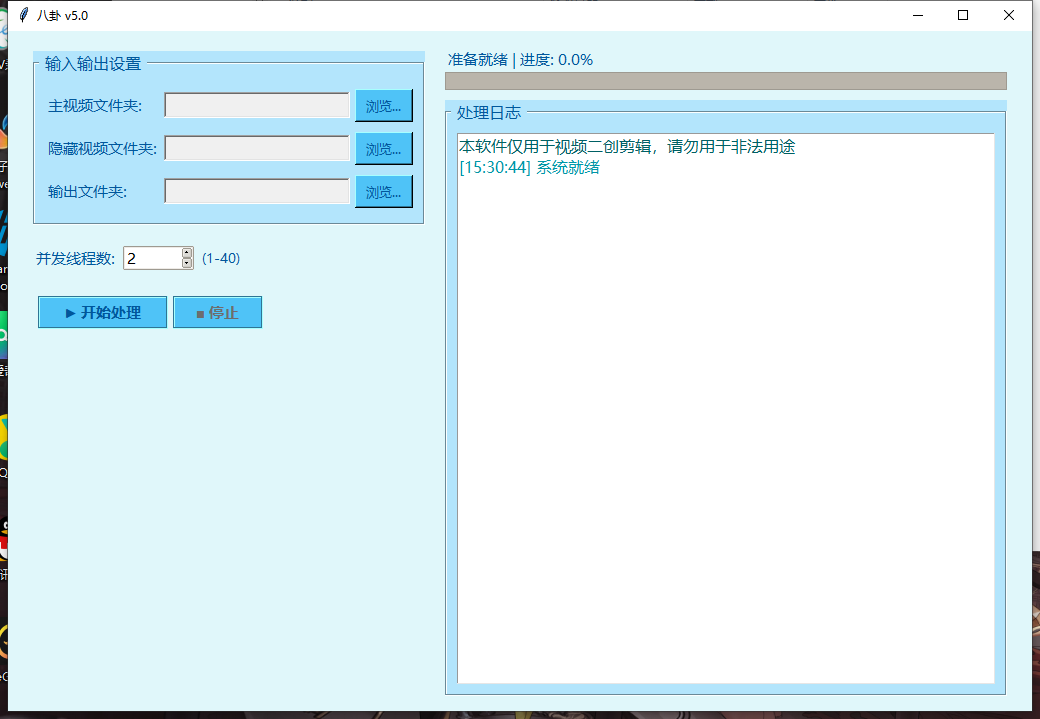Click the gray progress bar
This screenshot has height=719, width=1040.
point(725,81)
